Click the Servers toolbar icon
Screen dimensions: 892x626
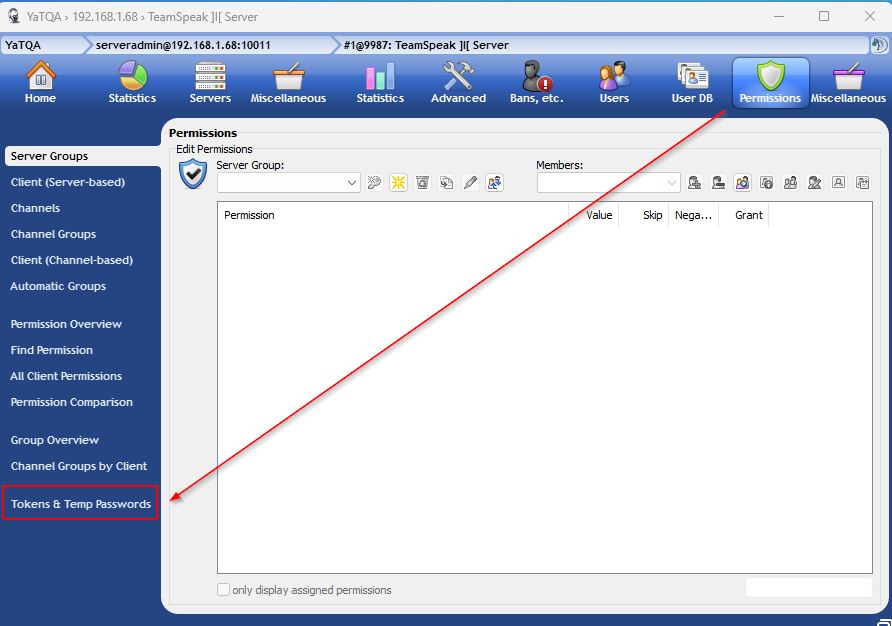[210, 82]
